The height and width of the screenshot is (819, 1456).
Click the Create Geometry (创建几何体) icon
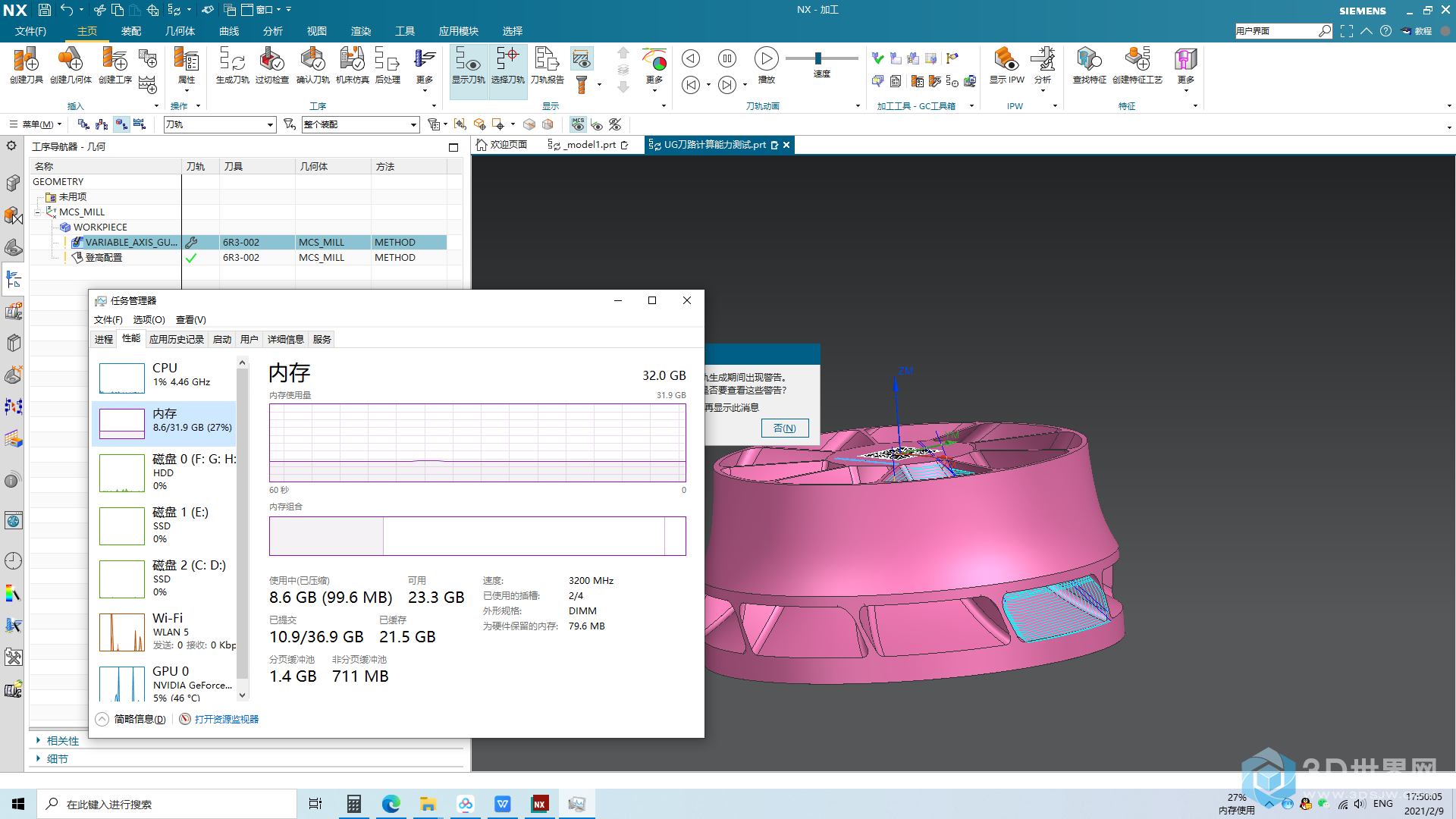[x=71, y=64]
